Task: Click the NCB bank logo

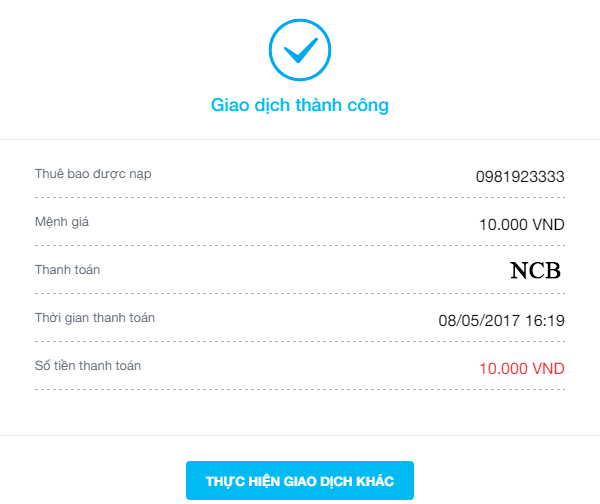Action: (x=536, y=270)
